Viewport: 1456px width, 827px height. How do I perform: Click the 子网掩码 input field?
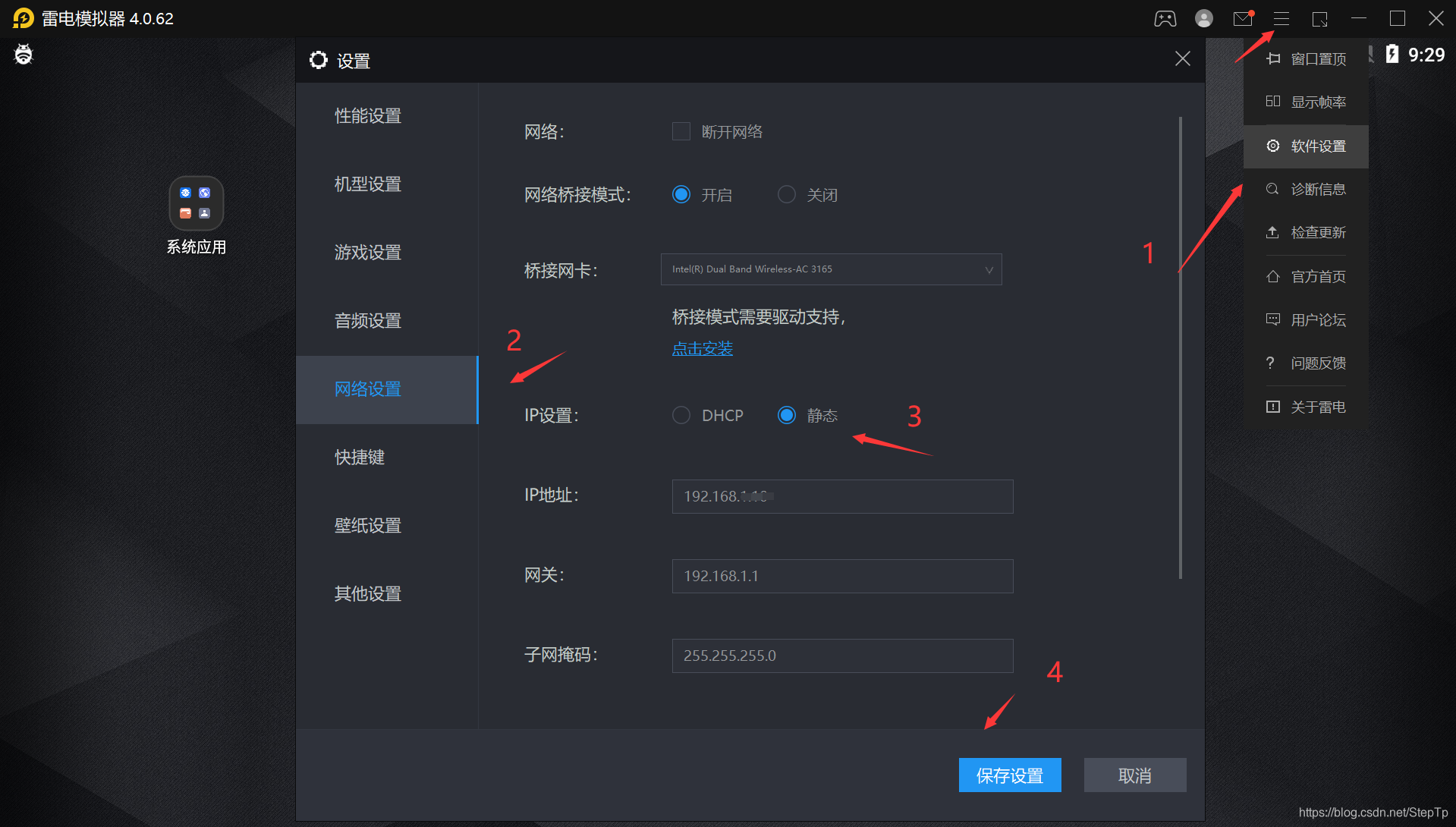tap(842, 656)
